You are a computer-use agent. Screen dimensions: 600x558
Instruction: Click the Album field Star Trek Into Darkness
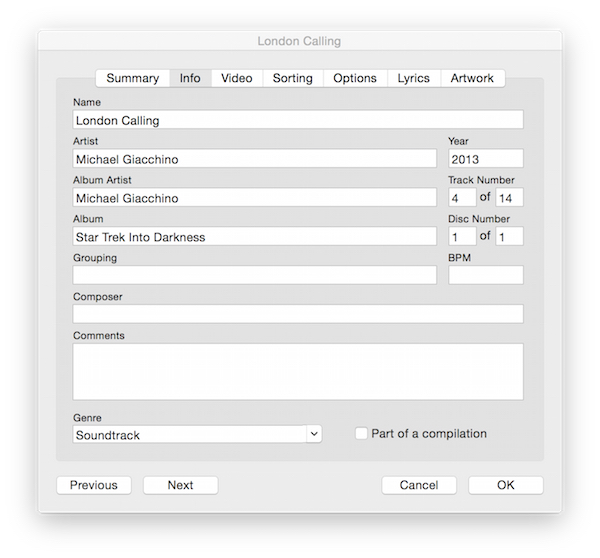click(x=254, y=237)
